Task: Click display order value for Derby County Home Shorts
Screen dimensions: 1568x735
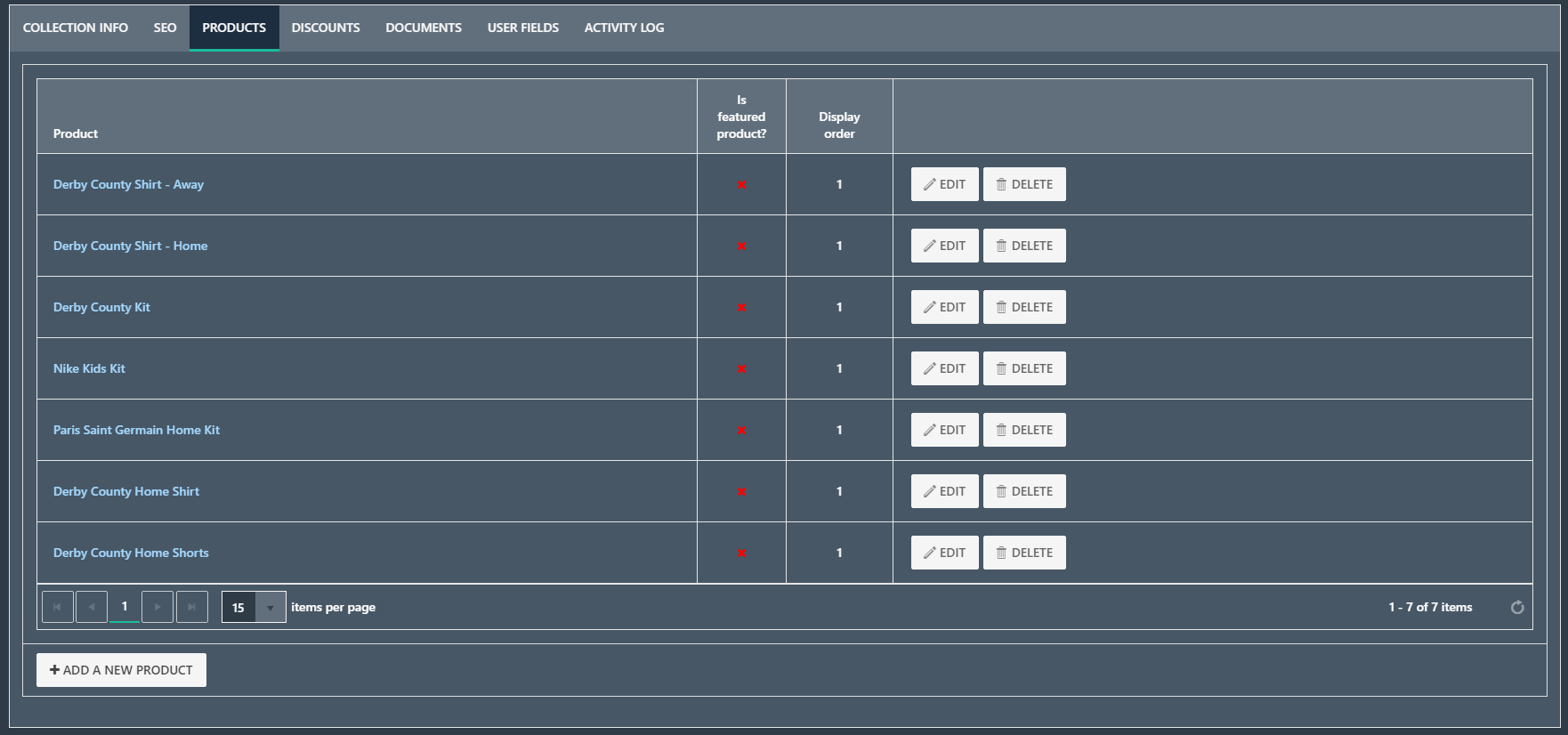Action: 839,553
